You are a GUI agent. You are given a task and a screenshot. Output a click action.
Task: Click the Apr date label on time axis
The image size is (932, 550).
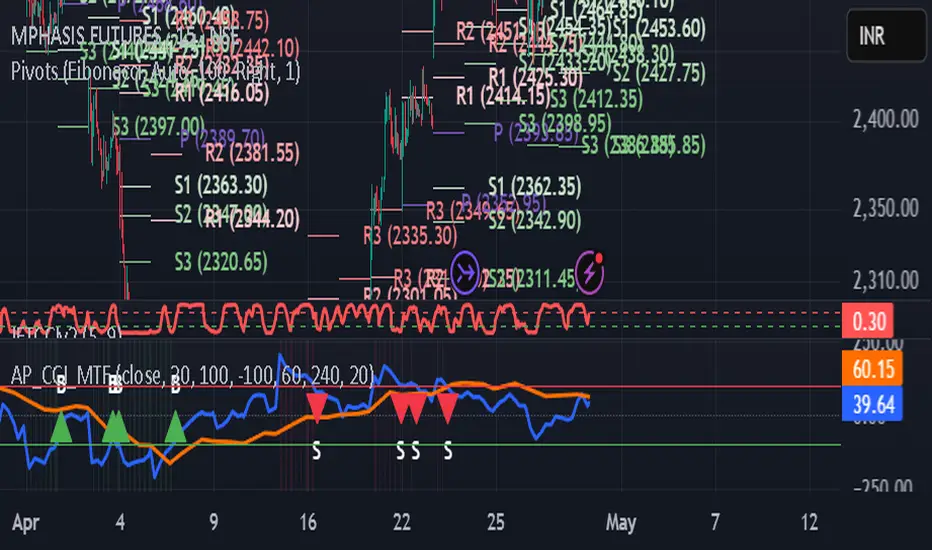click(x=26, y=523)
